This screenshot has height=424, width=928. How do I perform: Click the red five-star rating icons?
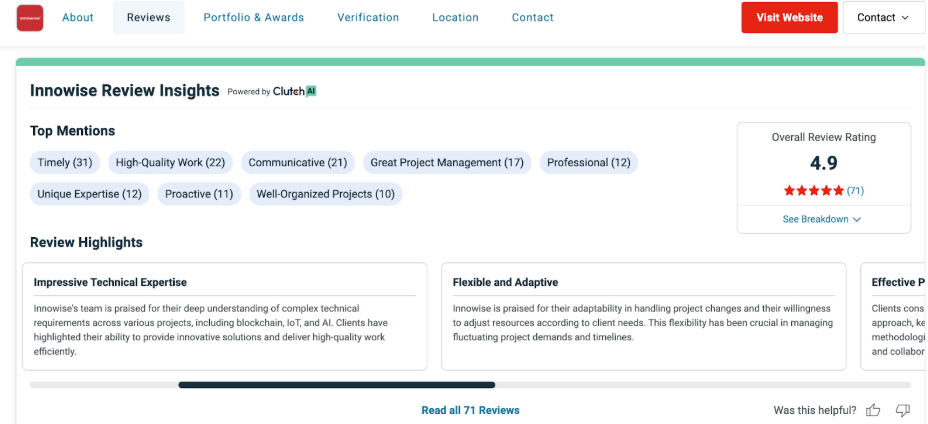(x=814, y=191)
